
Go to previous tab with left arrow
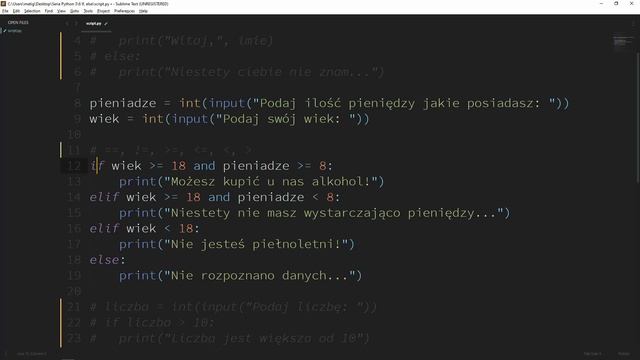pos(67,24)
